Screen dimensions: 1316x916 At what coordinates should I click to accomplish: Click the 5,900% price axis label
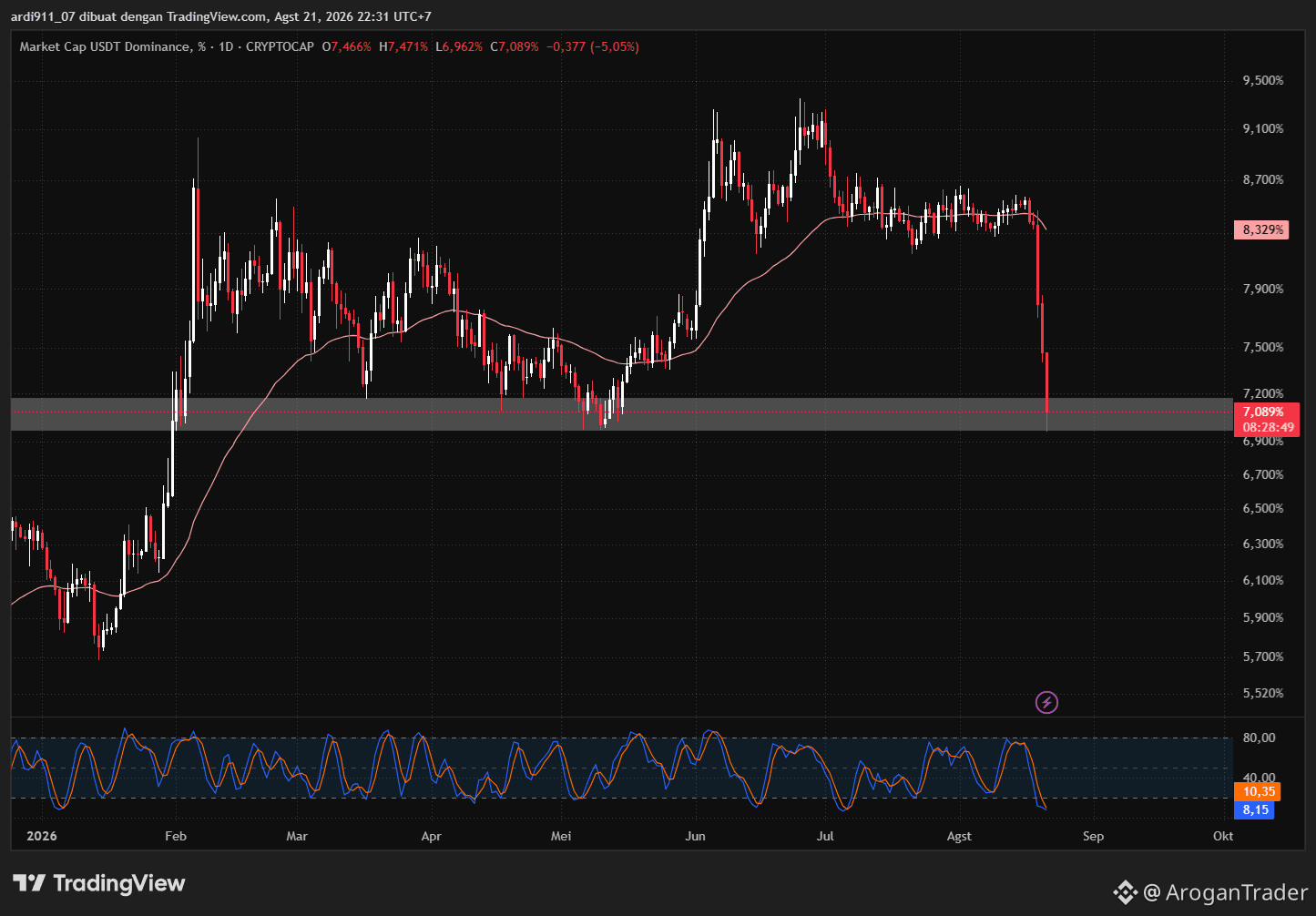click(x=1263, y=617)
